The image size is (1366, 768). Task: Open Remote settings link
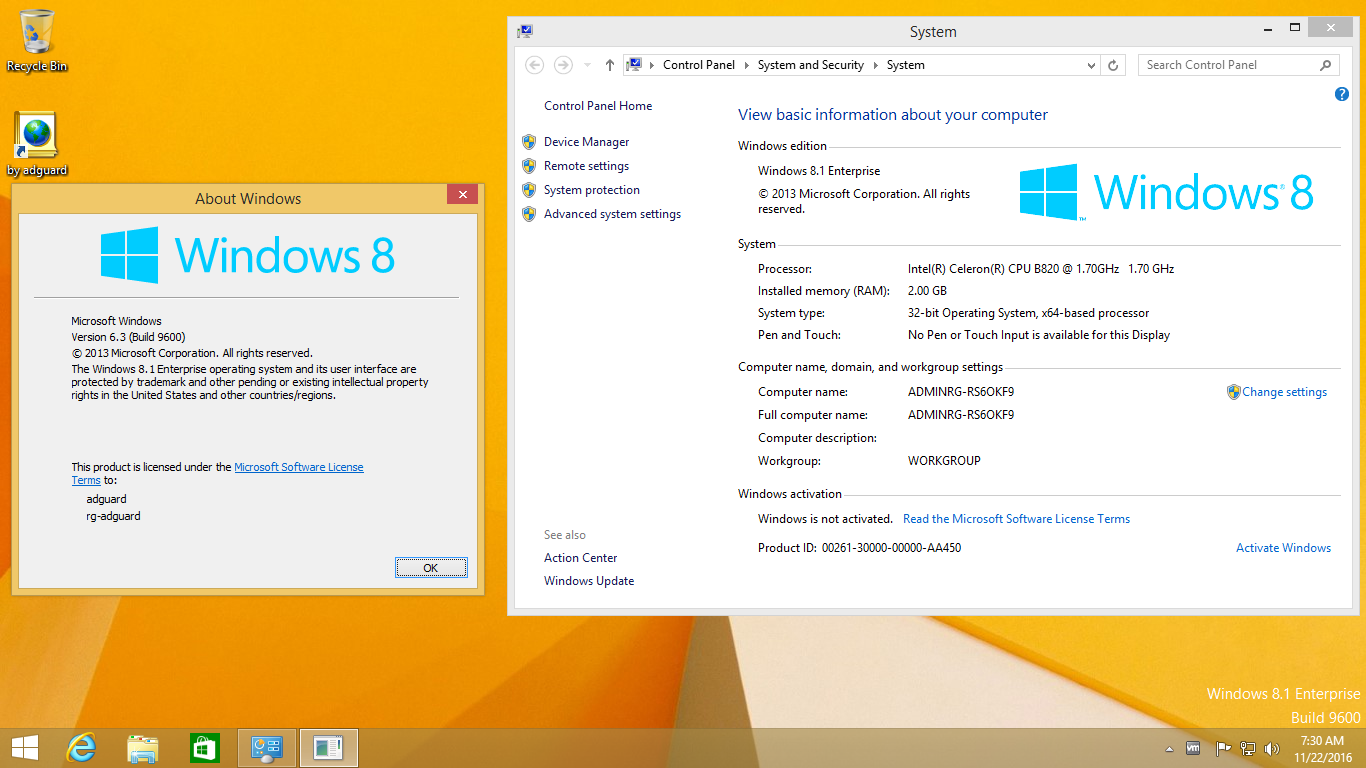click(x=587, y=166)
